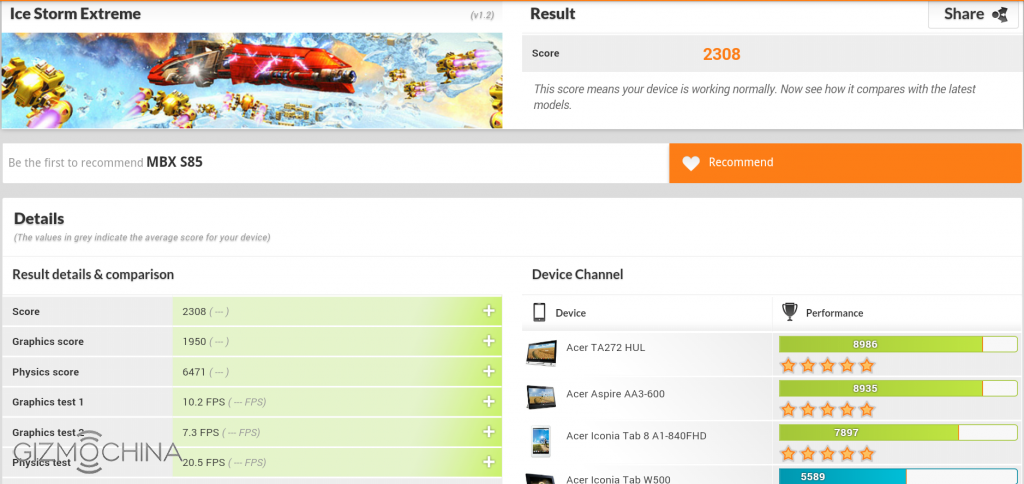
Task: Click the phone icon in Device header
Action: point(539,312)
